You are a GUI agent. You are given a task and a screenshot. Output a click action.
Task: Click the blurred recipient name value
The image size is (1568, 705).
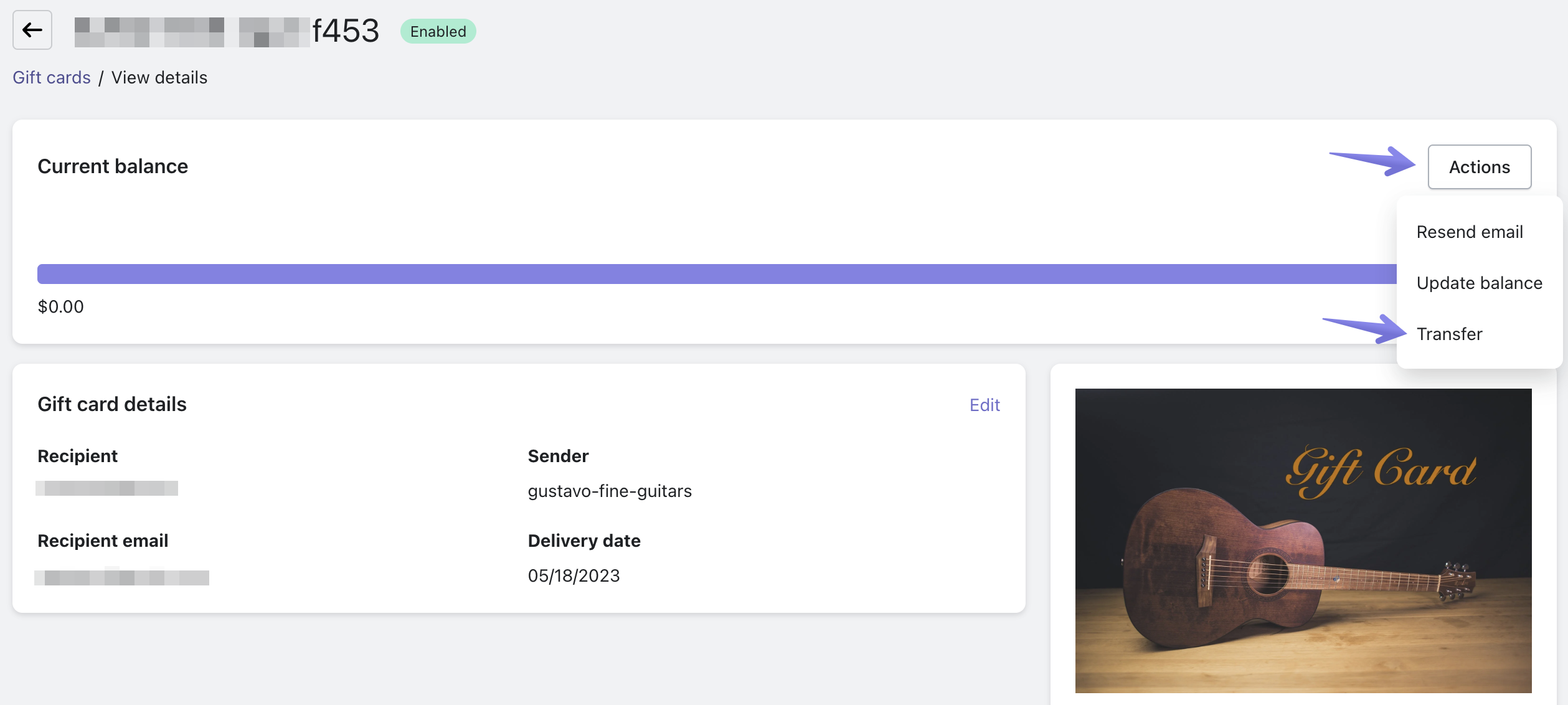tap(106, 488)
